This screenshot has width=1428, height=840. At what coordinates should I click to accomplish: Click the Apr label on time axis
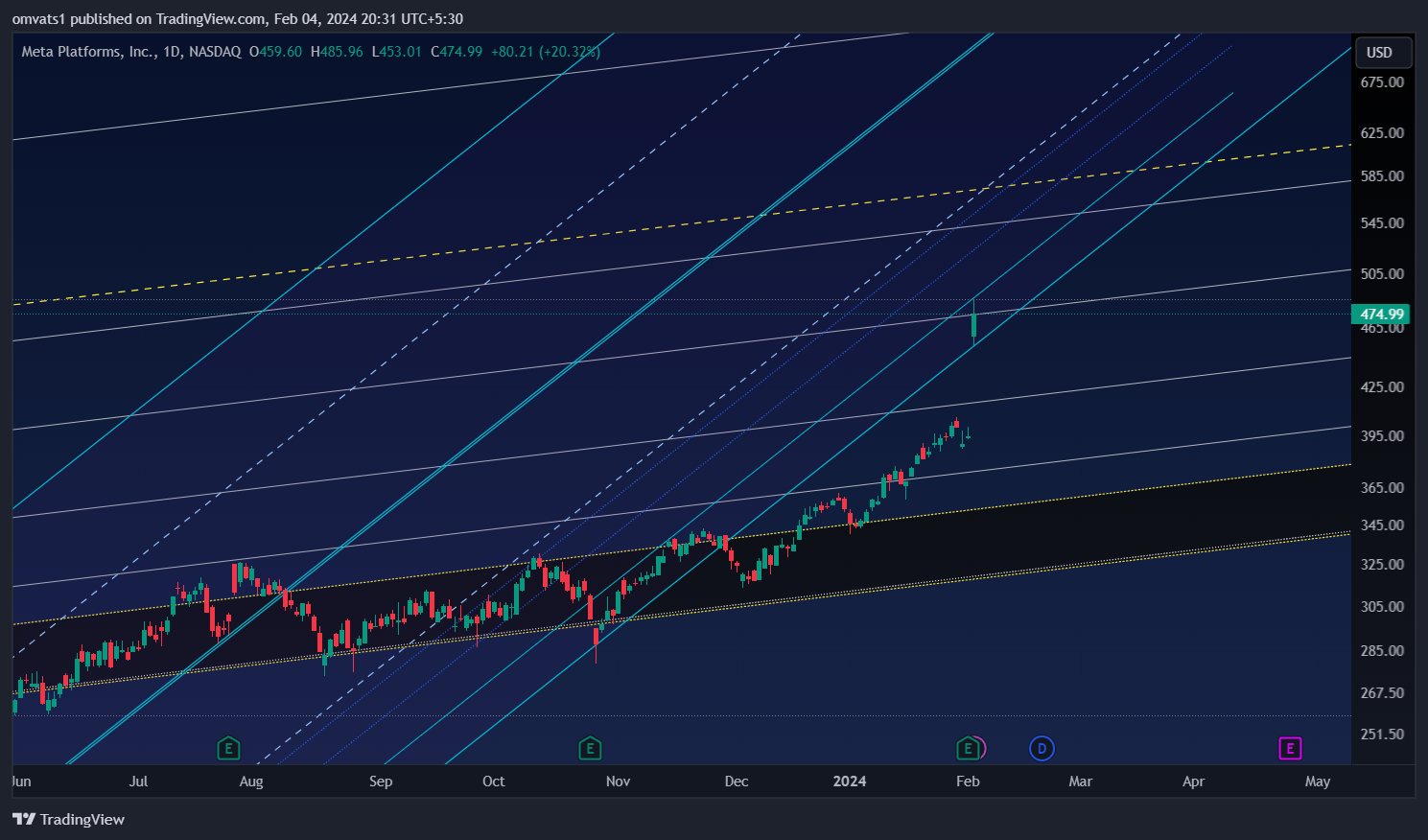coord(1194,782)
